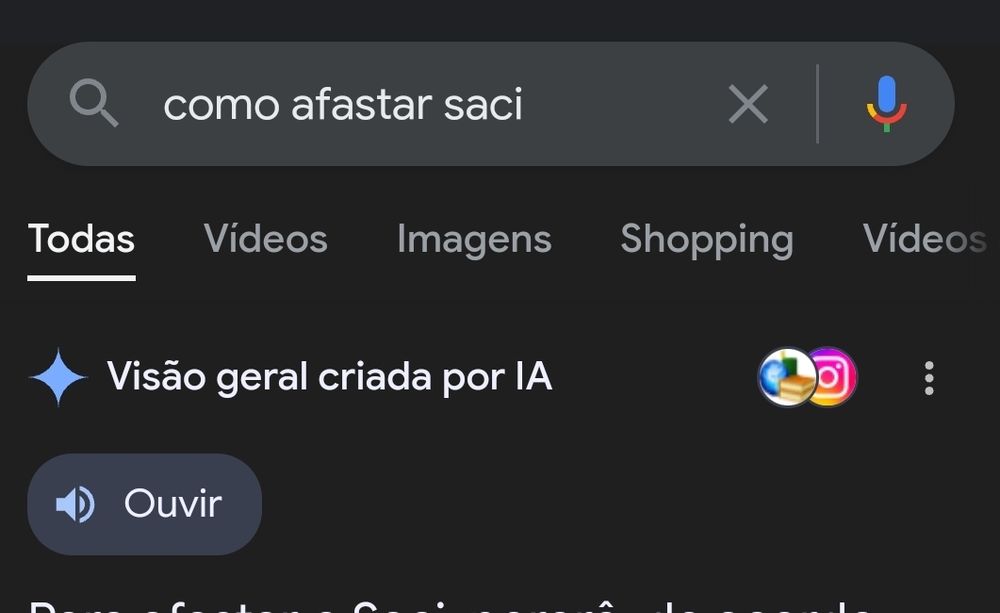The height and width of the screenshot is (613, 1000).
Task: Clear the search query using the X icon
Action: tap(748, 103)
